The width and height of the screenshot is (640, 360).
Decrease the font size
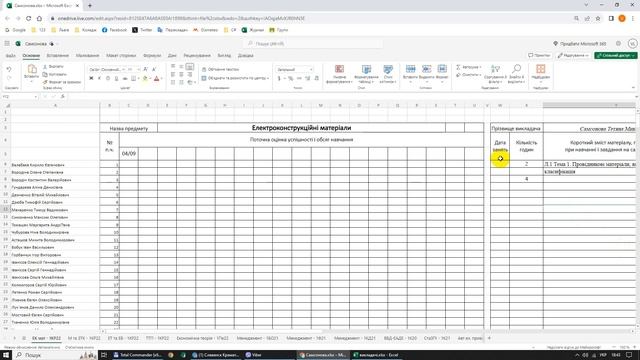click(154, 69)
